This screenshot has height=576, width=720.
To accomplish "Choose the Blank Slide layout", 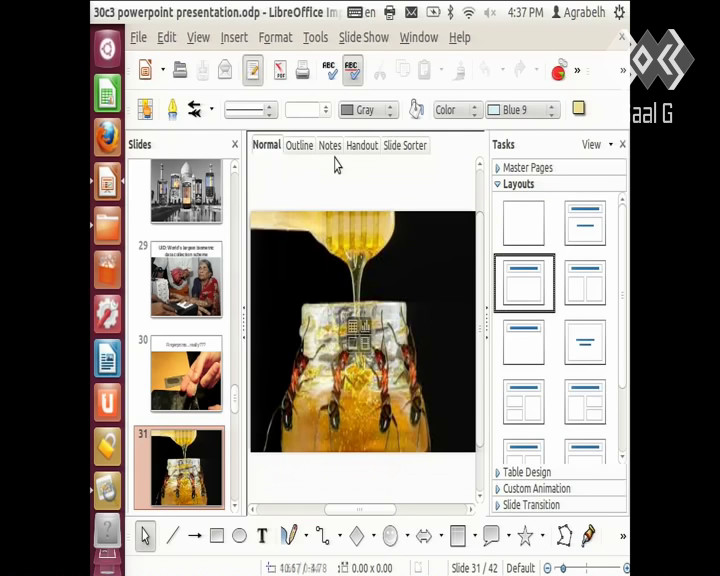I will pos(523,223).
